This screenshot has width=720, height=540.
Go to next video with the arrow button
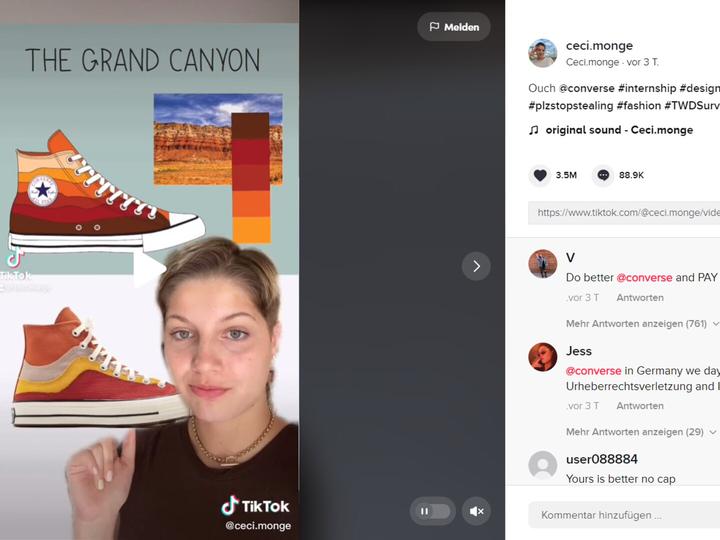476,266
